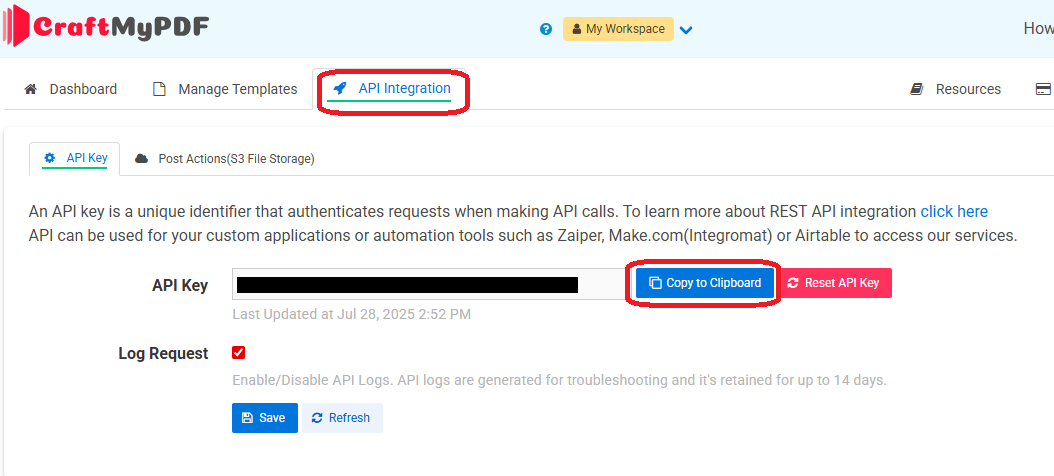This screenshot has height=476, width=1054.
Task: Save the API settings
Action: coord(265,418)
